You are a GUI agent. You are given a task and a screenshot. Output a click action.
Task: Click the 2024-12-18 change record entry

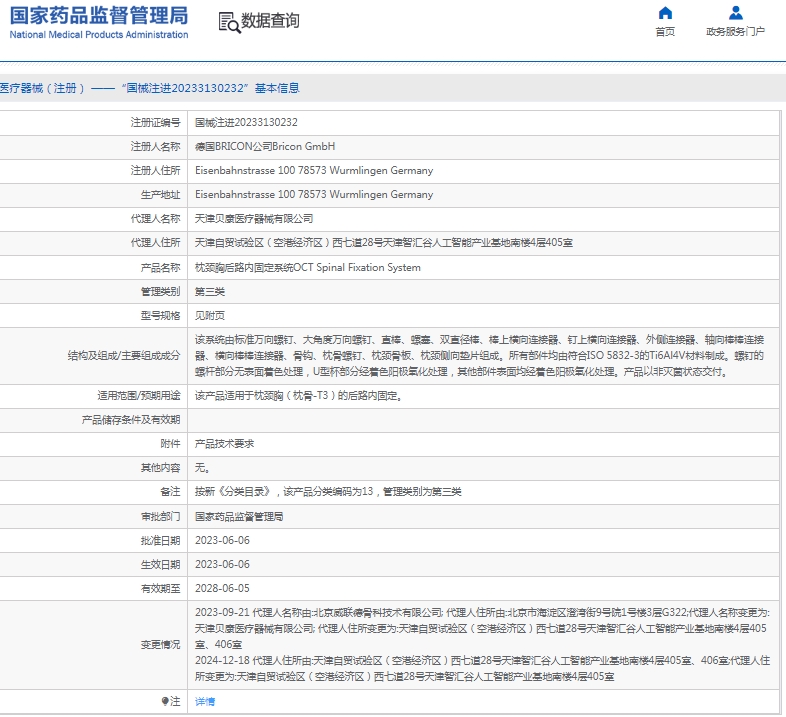pyautogui.click(x=482, y=668)
